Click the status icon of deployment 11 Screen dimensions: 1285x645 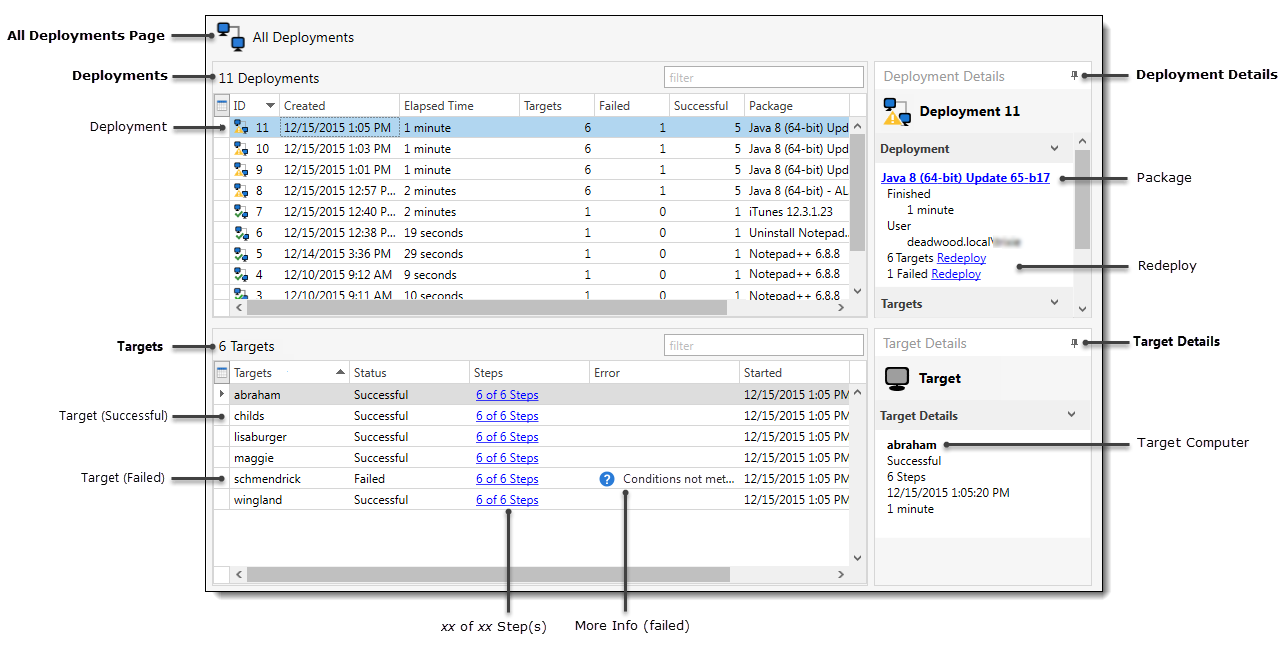tap(240, 128)
